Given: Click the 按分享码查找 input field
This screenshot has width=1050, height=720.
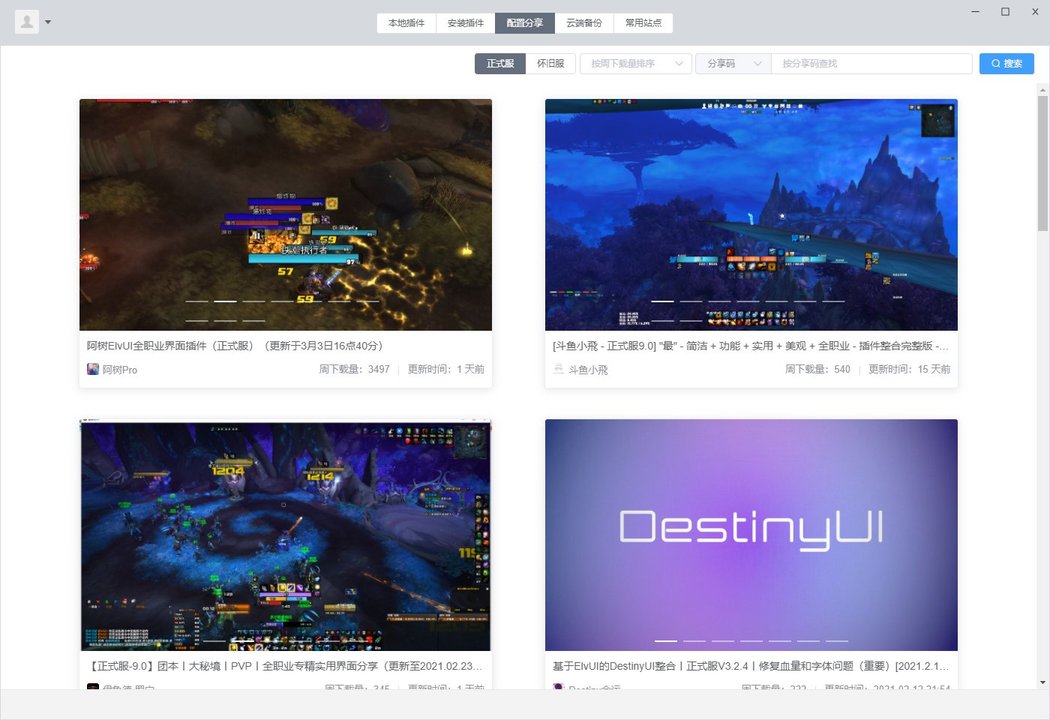Looking at the screenshot, I should click(x=869, y=63).
